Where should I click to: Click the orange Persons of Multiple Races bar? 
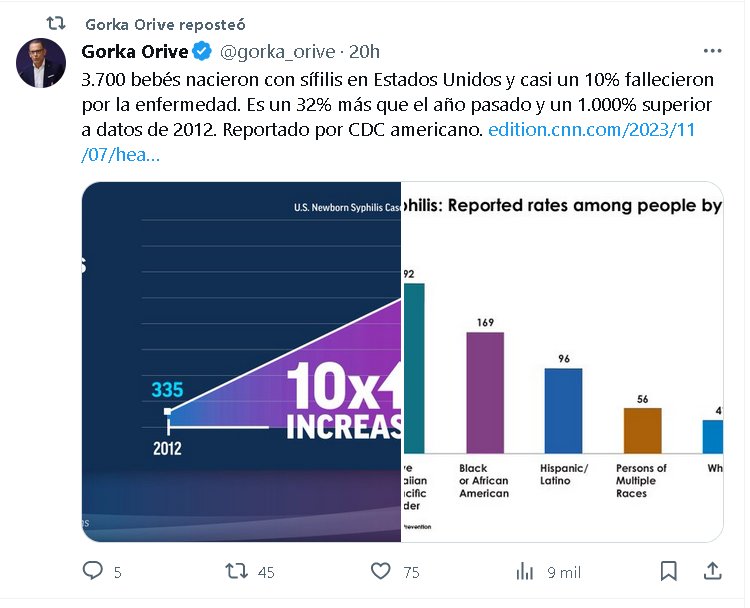pyautogui.click(x=642, y=430)
